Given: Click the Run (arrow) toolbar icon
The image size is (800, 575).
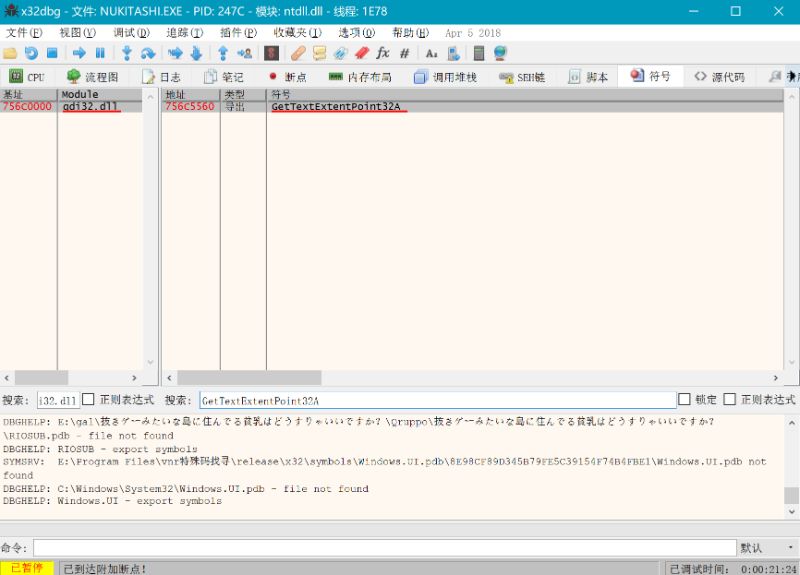Looking at the screenshot, I should [x=78, y=53].
